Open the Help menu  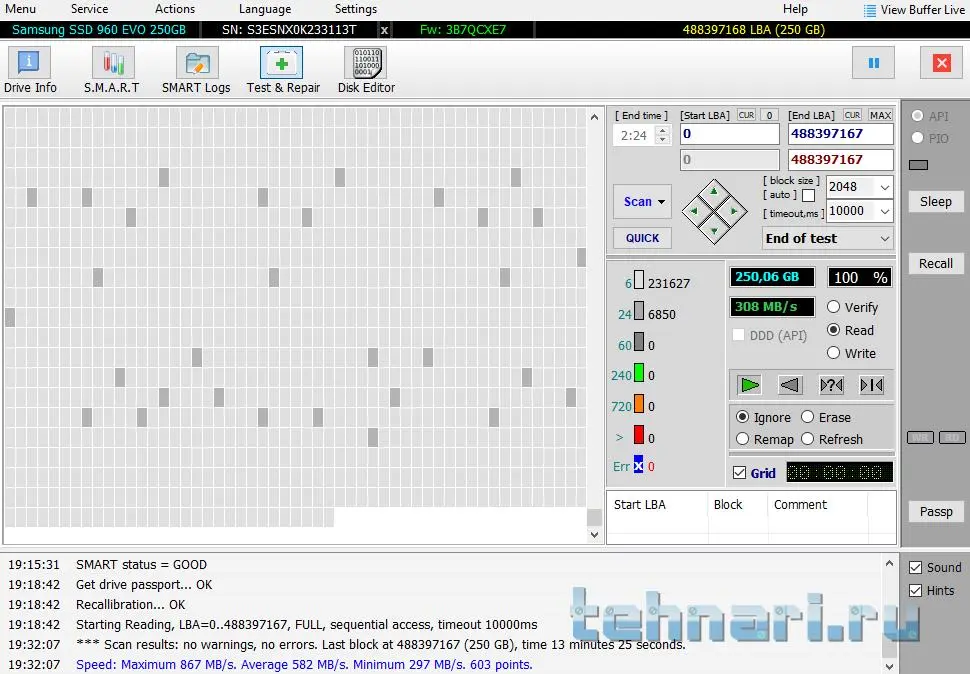point(795,9)
